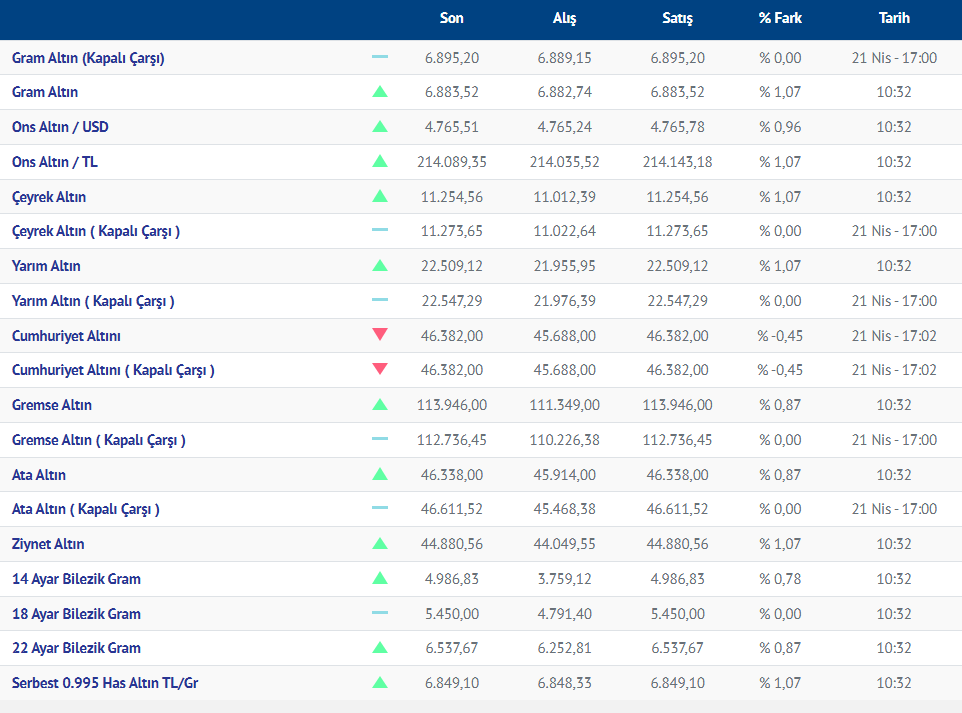Click the Tarih column header
This screenshot has width=962, height=713.
(894, 18)
